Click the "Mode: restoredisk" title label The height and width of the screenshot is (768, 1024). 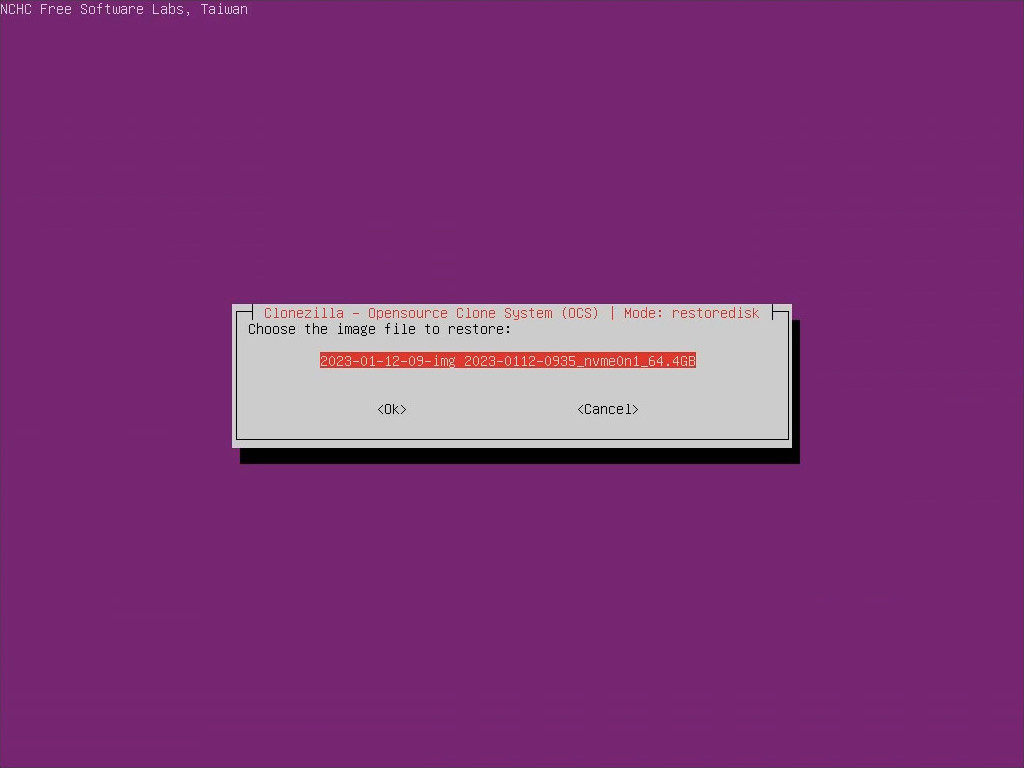coord(691,313)
